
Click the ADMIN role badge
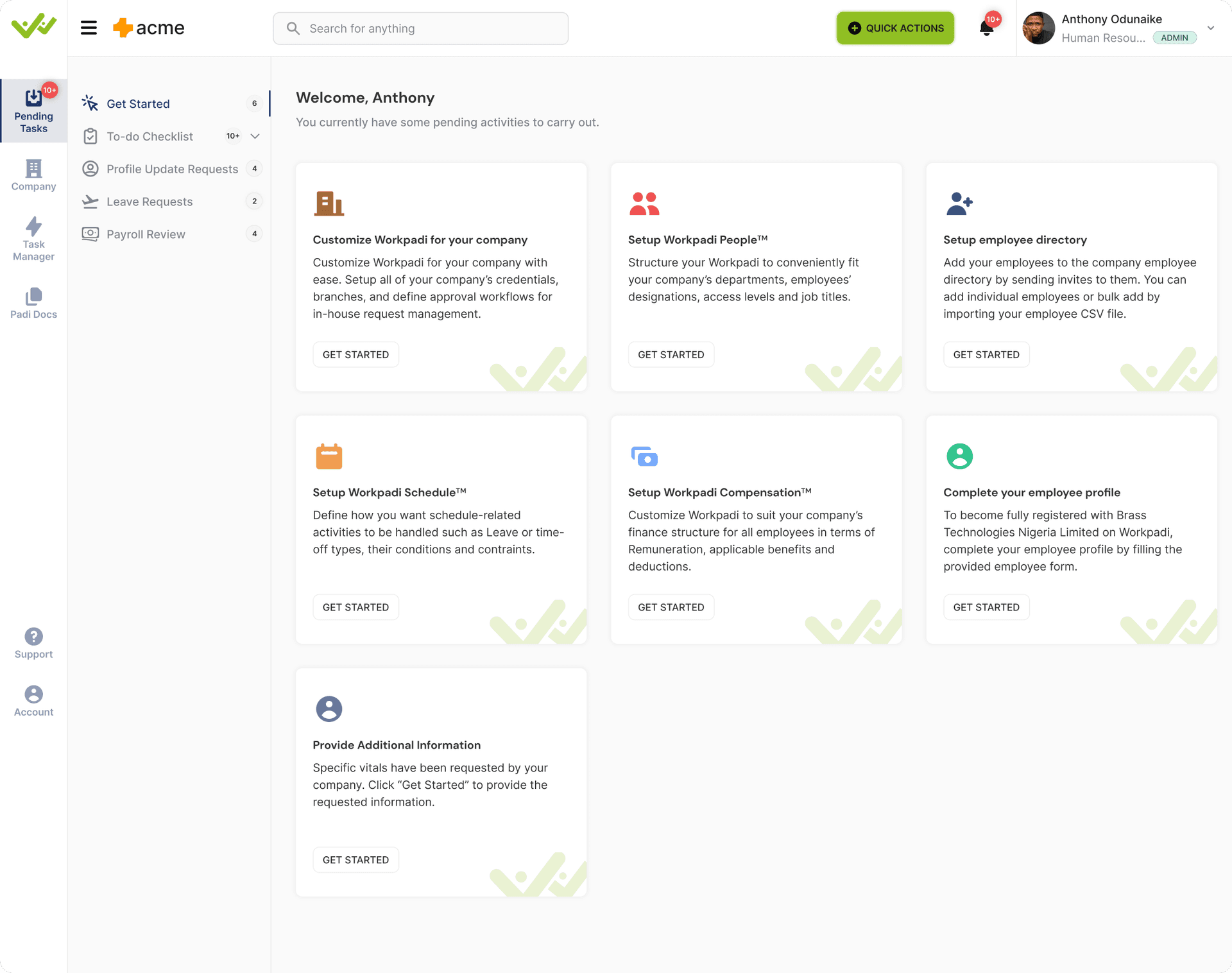pyautogui.click(x=1174, y=38)
